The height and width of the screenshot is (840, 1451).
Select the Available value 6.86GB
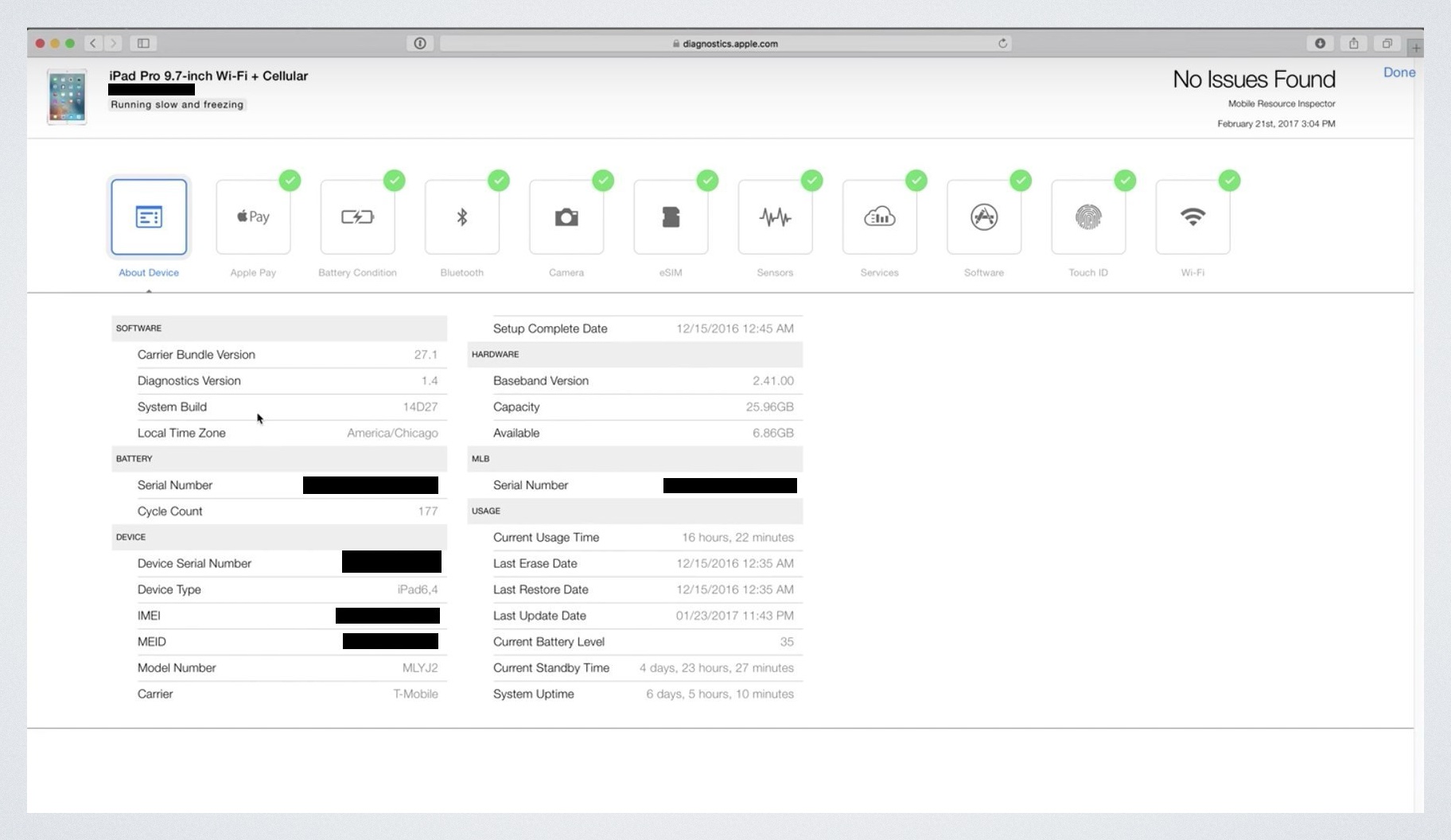coord(773,433)
